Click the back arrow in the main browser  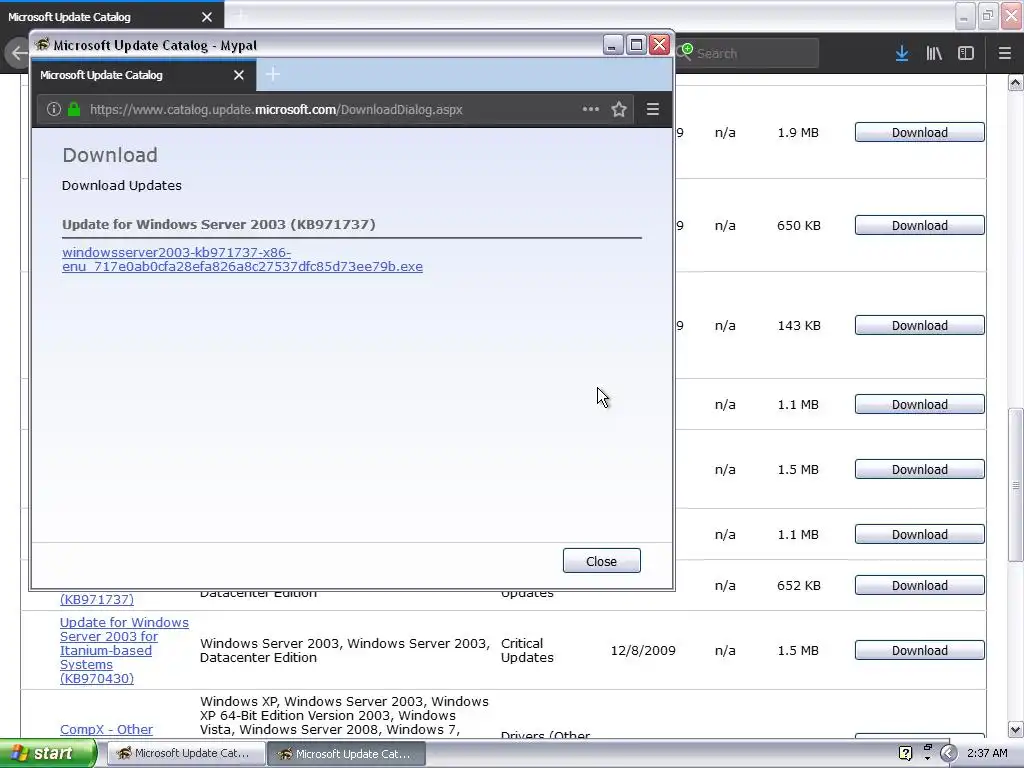tap(18, 53)
